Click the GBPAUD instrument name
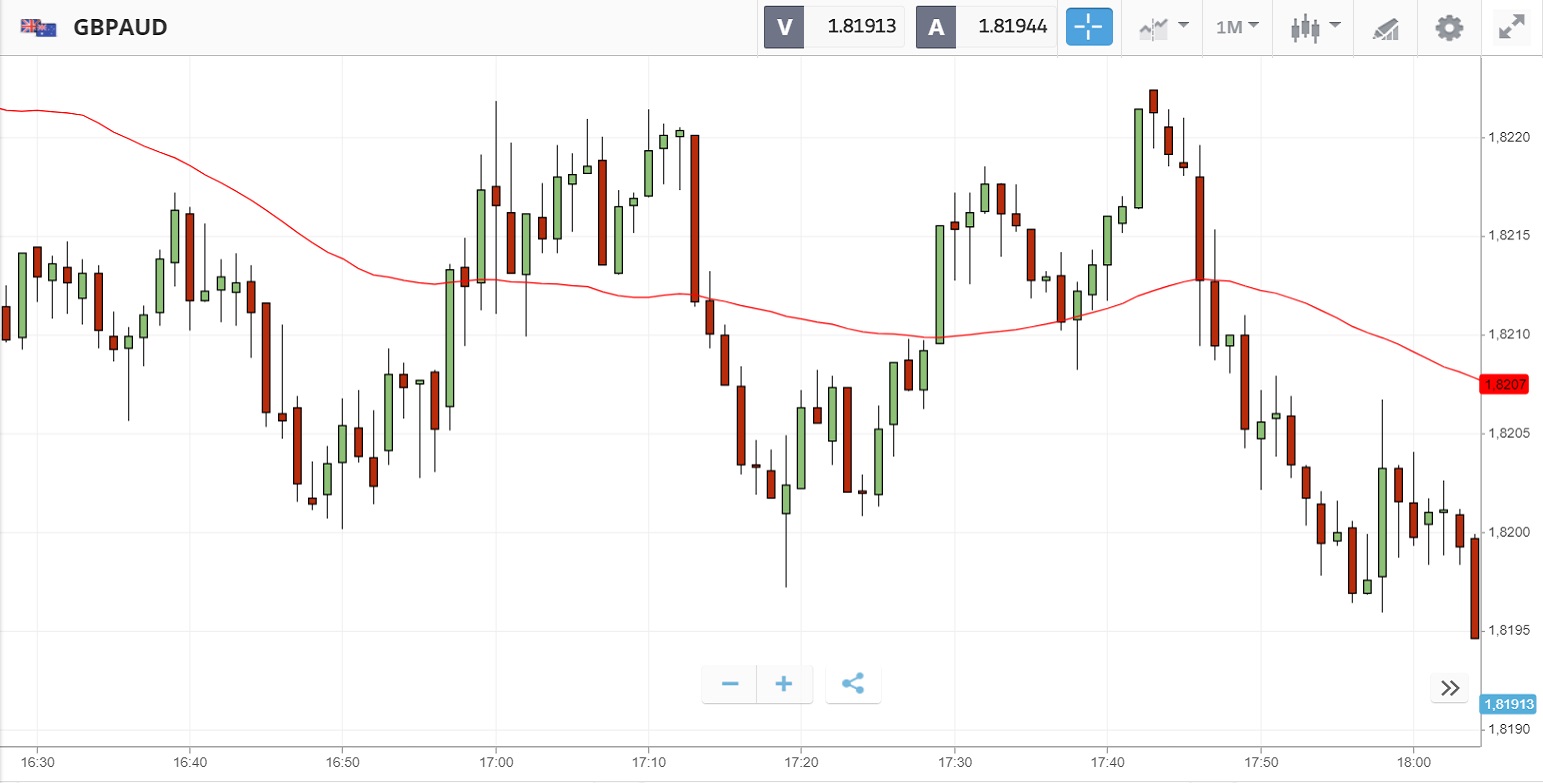The width and height of the screenshot is (1543, 783). (x=120, y=27)
